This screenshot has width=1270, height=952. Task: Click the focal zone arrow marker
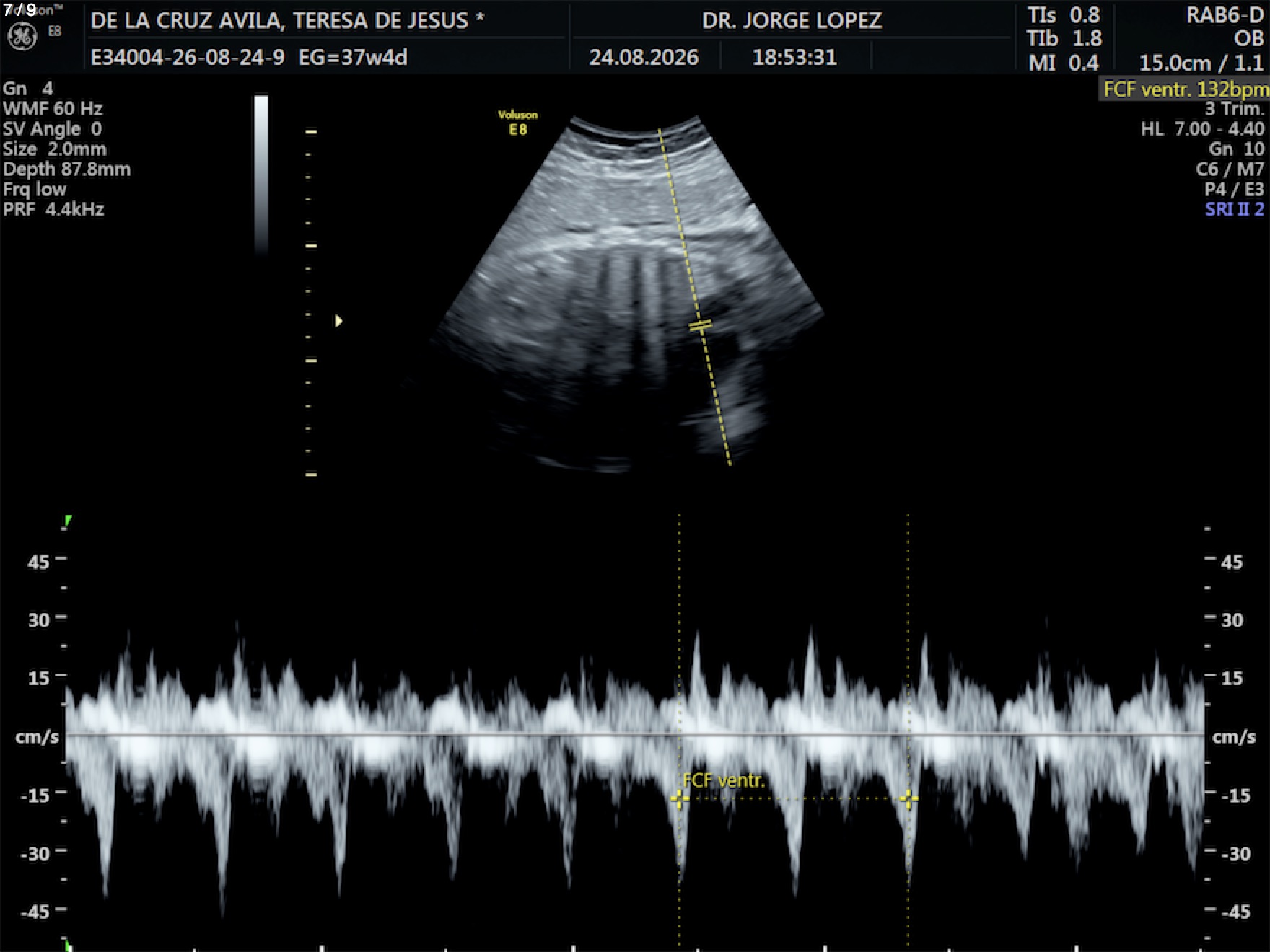(x=338, y=321)
